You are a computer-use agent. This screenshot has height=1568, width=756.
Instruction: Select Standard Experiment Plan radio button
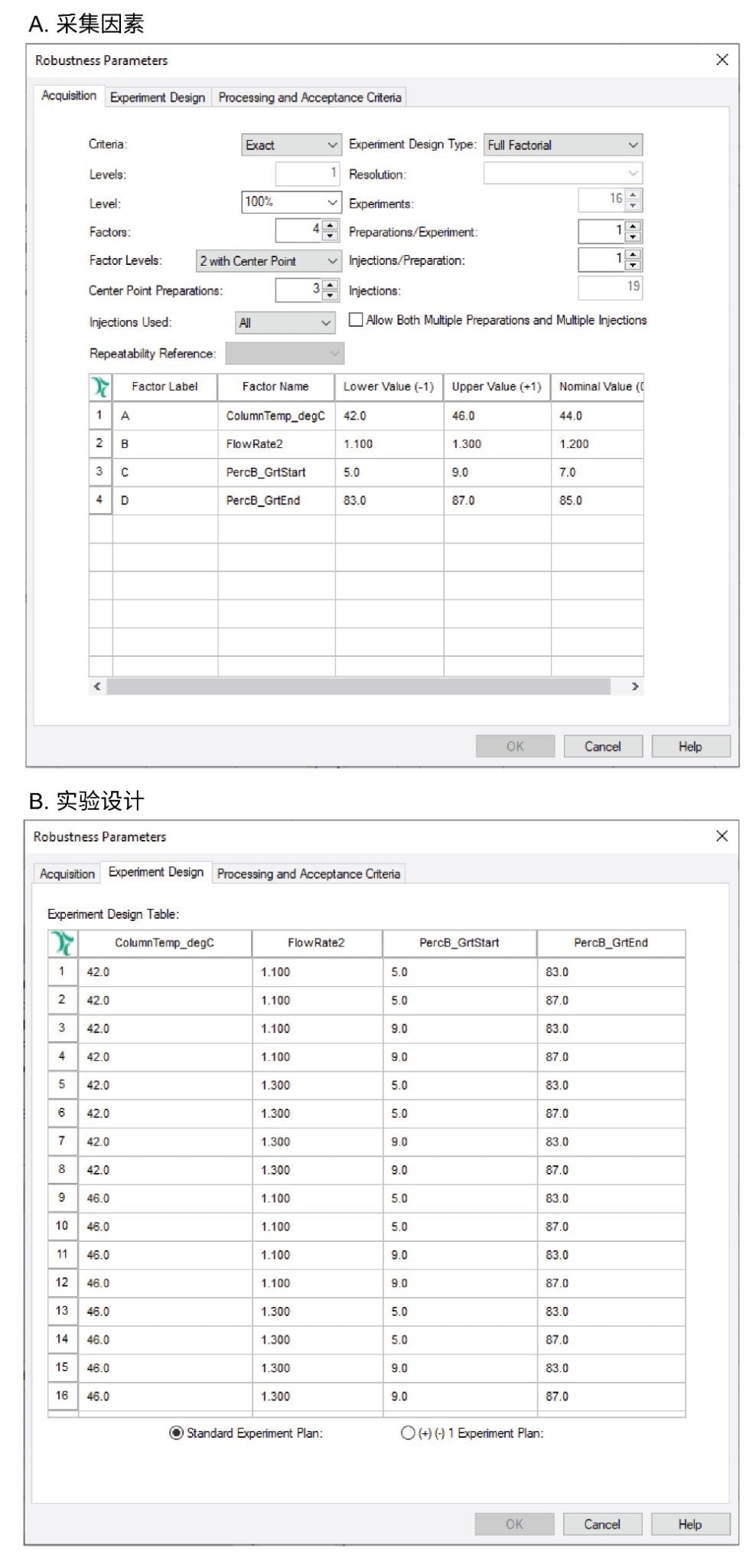(x=176, y=1433)
